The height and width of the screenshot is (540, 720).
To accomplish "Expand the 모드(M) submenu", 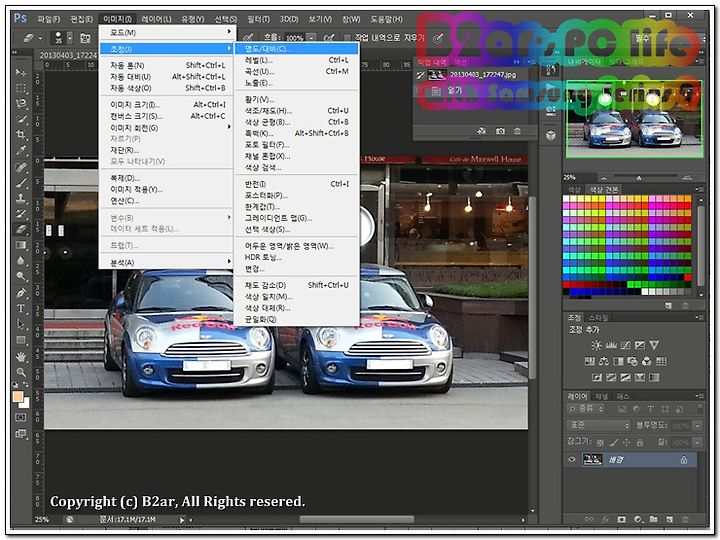I will pos(167,32).
